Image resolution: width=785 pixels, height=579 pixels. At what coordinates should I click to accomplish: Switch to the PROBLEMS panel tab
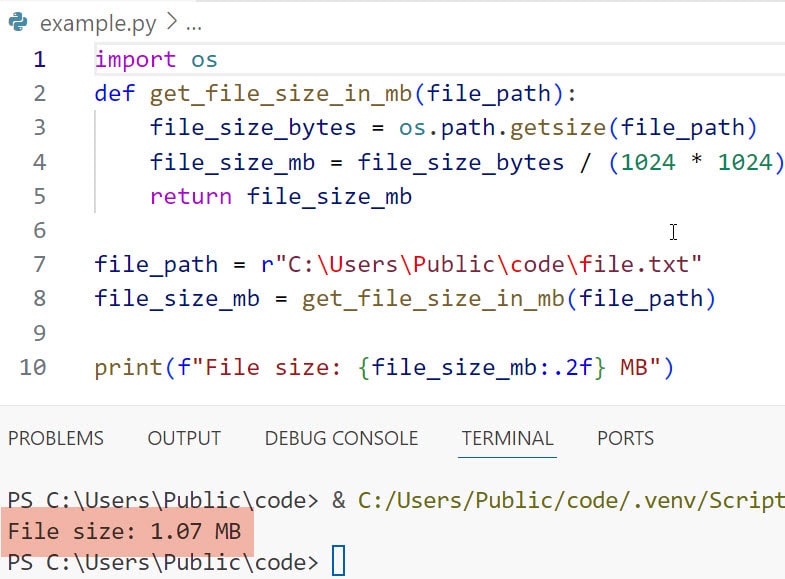(56, 438)
